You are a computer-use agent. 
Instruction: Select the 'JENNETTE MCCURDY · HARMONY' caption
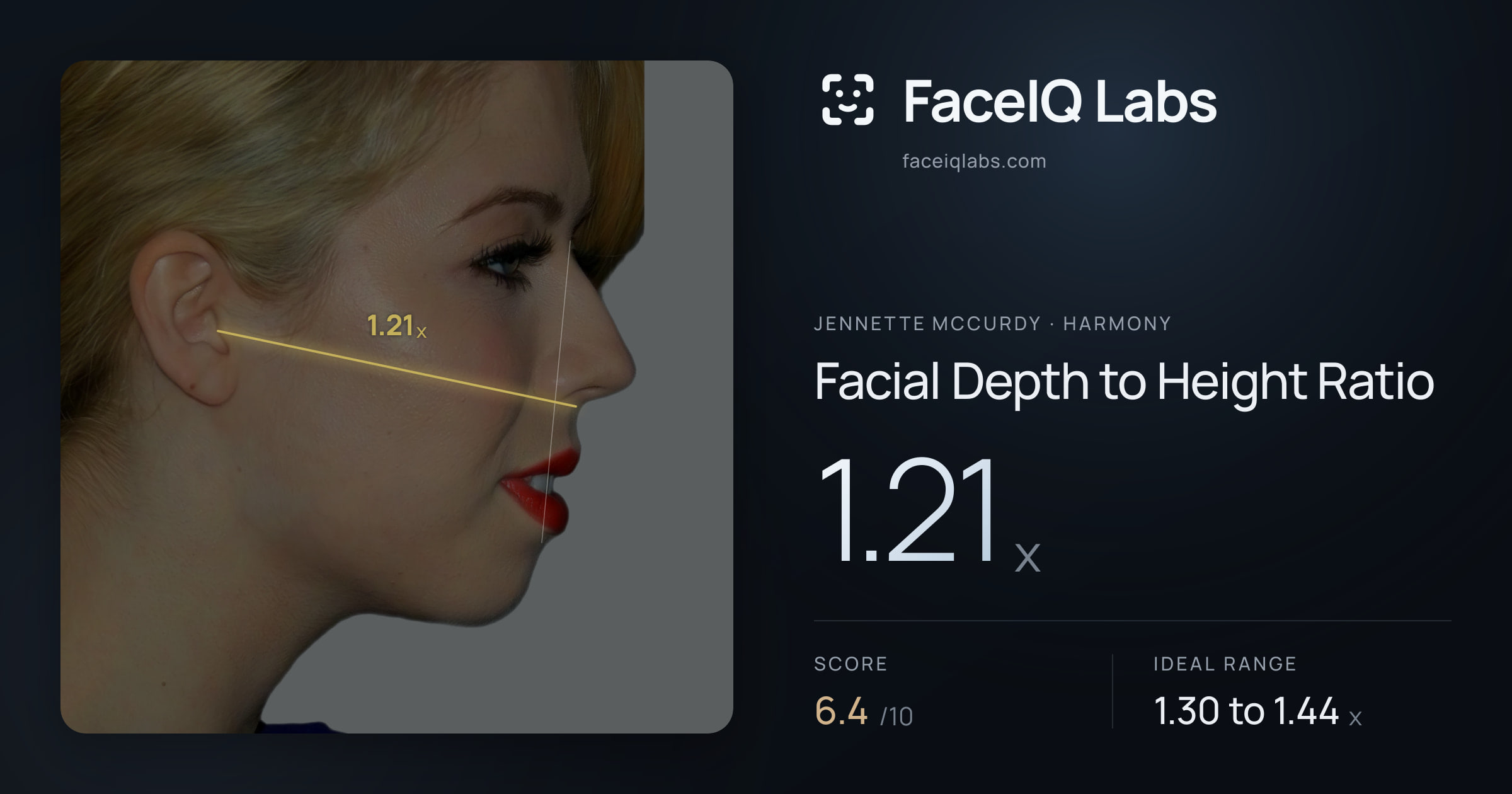pos(992,324)
